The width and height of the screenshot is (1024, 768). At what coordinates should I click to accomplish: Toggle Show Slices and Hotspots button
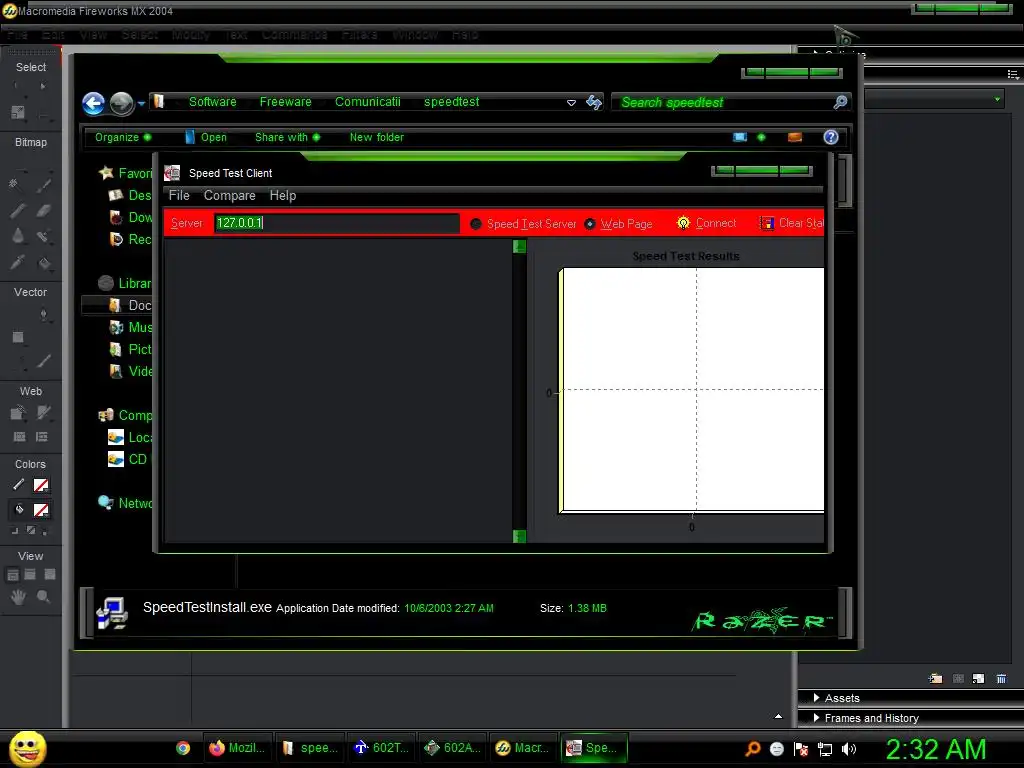click(x=42, y=437)
